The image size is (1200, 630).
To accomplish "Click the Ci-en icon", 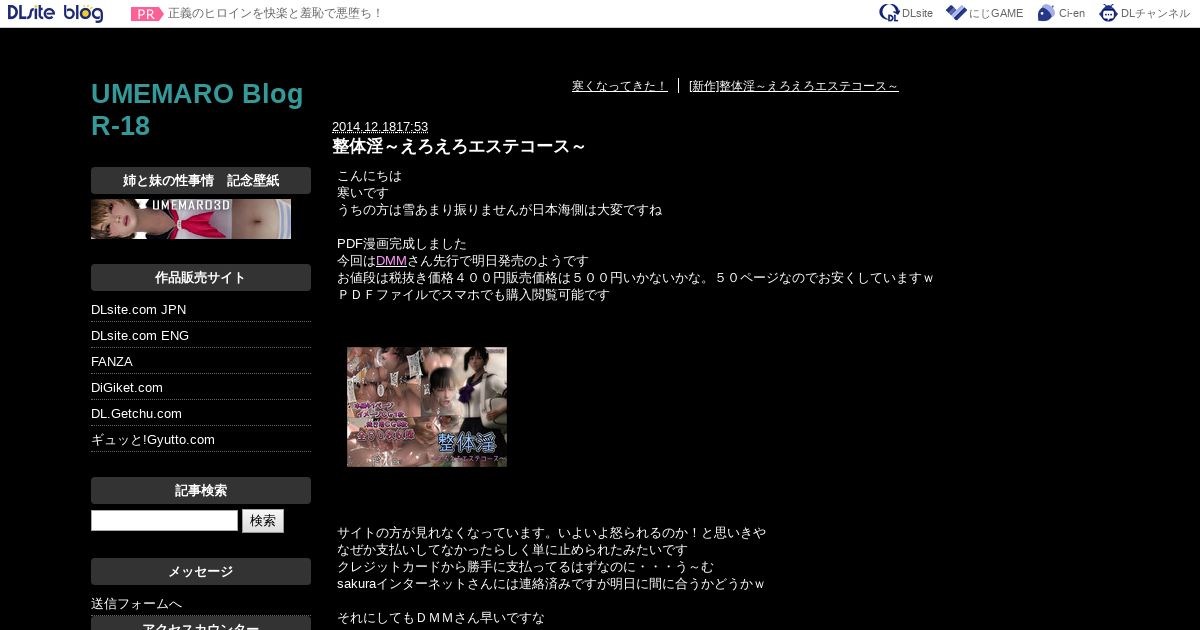I will pyautogui.click(x=1046, y=13).
